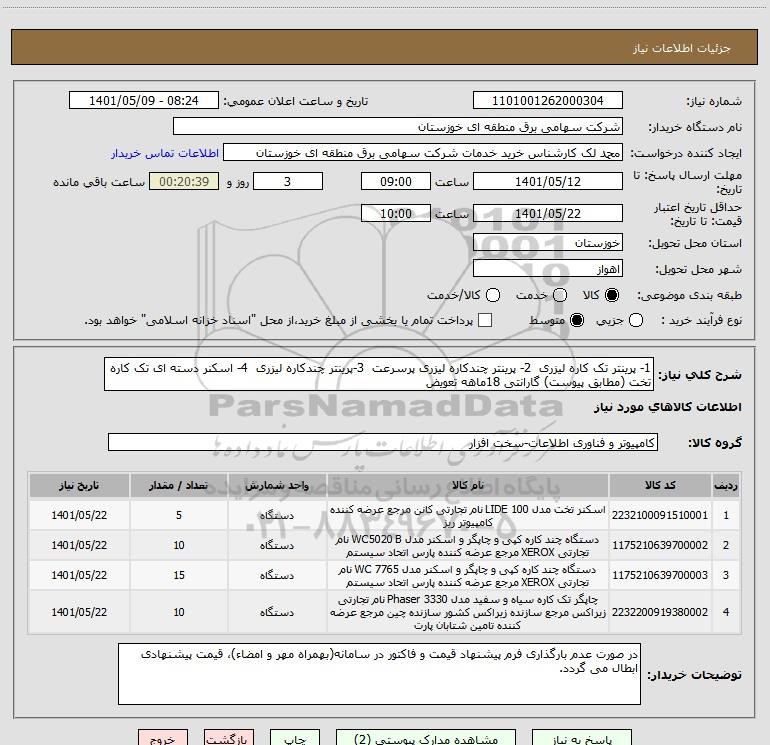The width and height of the screenshot is (770, 745).
Task: Click quantity 15 in WC 7765 row
Action: (179, 575)
